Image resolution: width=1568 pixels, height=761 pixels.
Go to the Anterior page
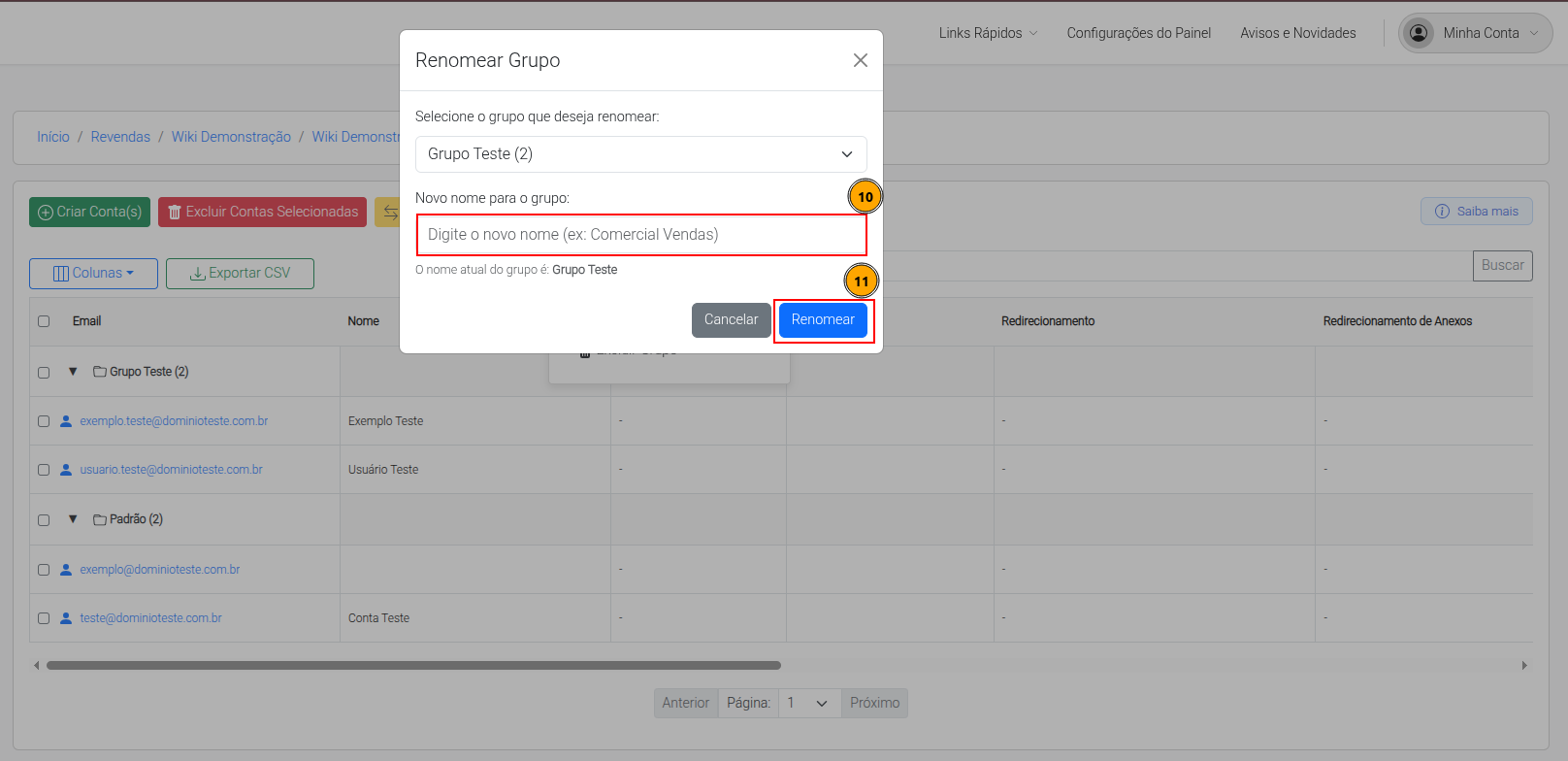pyautogui.click(x=686, y=703)
